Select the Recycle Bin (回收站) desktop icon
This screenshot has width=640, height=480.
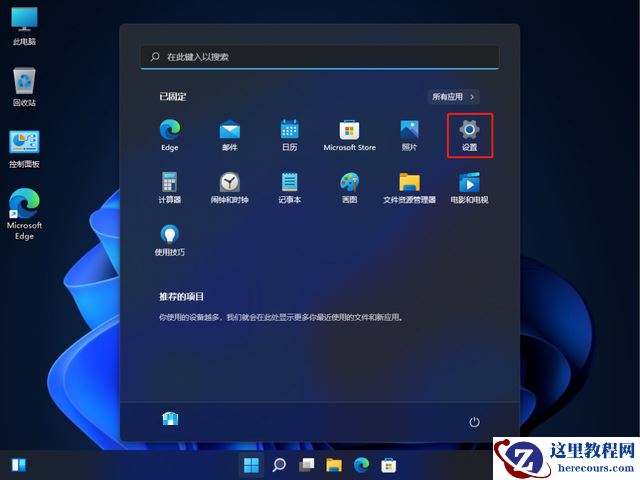point(24,87)
